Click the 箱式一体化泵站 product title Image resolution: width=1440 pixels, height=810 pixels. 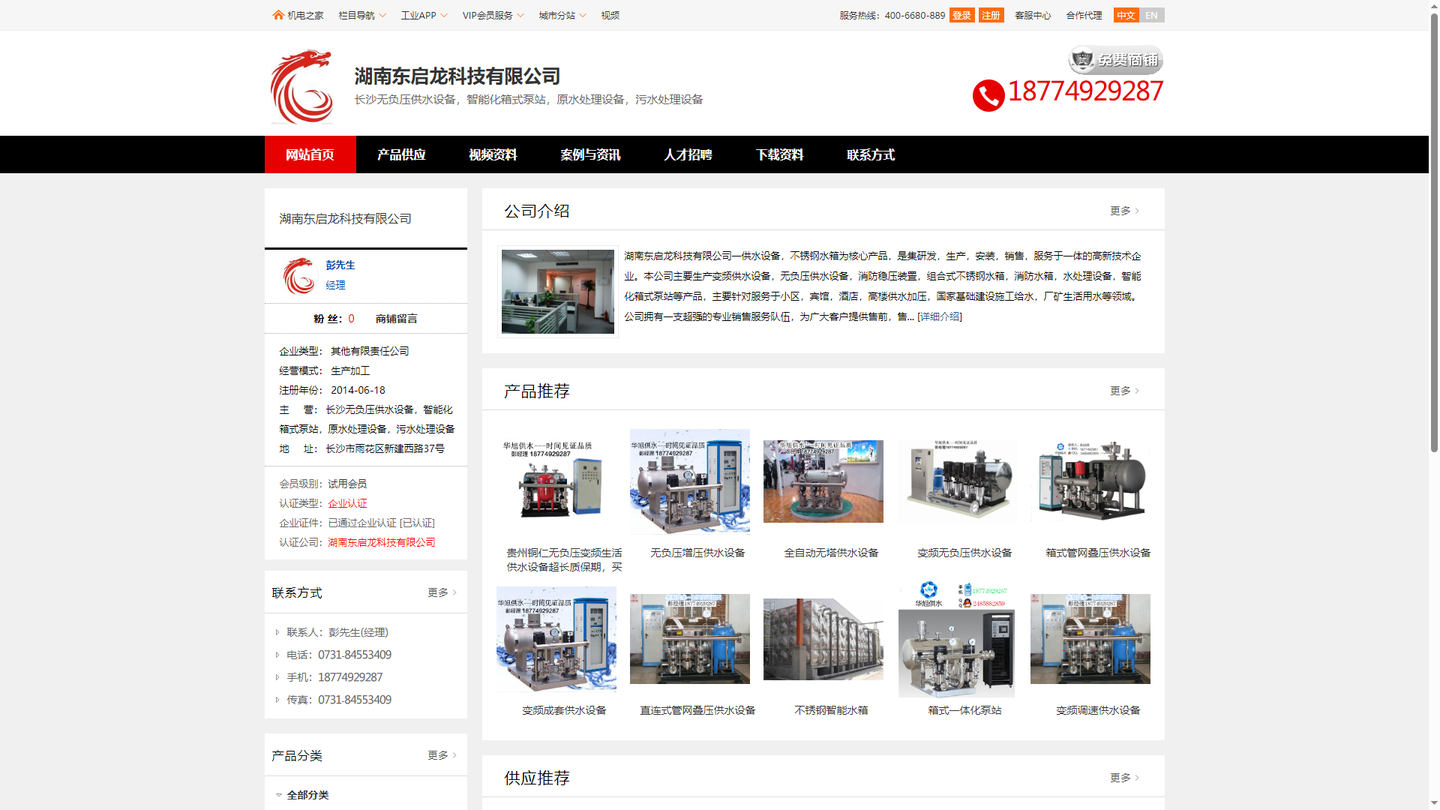964,710
